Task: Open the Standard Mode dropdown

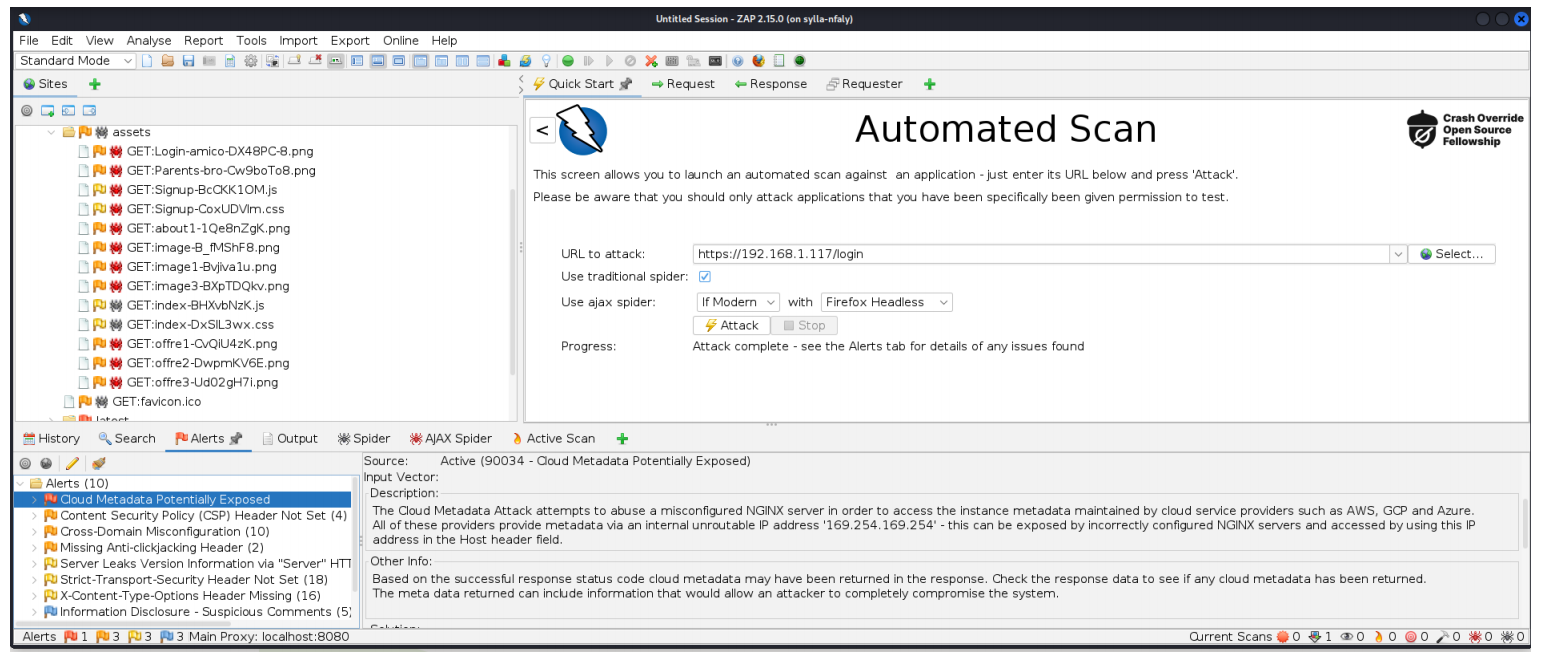Action: pyautogui.click(x=76, y=61)
